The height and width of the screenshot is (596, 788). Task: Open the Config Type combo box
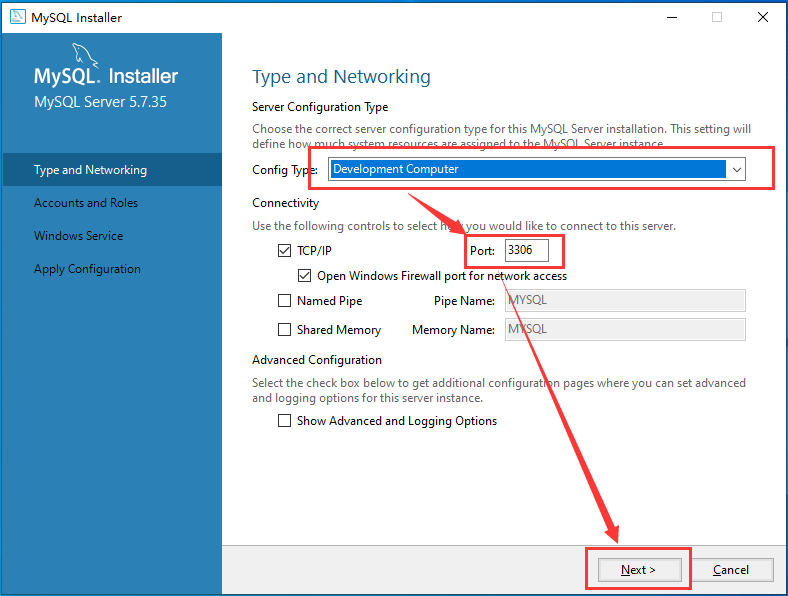point(527,170)
